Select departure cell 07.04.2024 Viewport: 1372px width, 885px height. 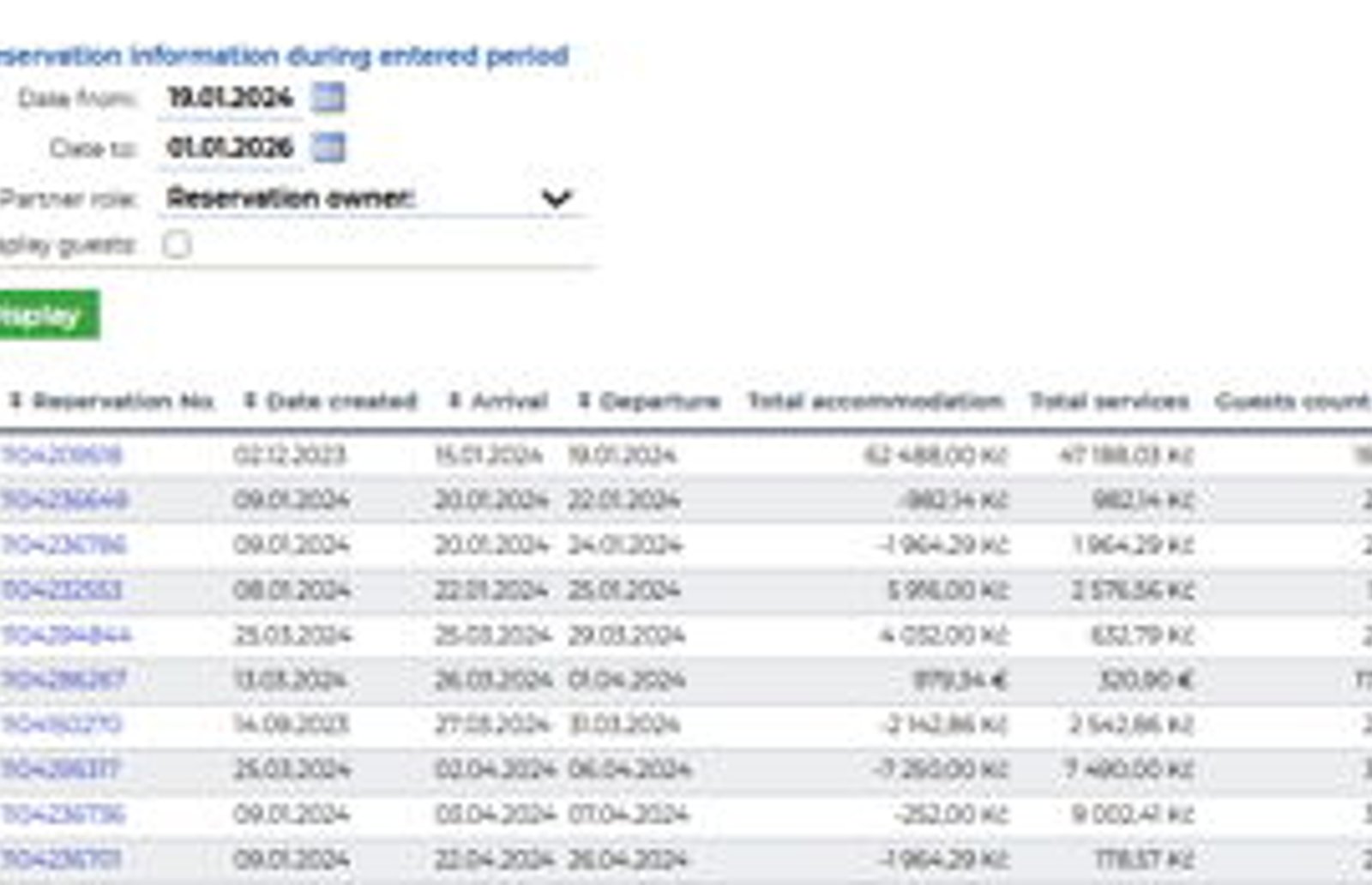629,814
